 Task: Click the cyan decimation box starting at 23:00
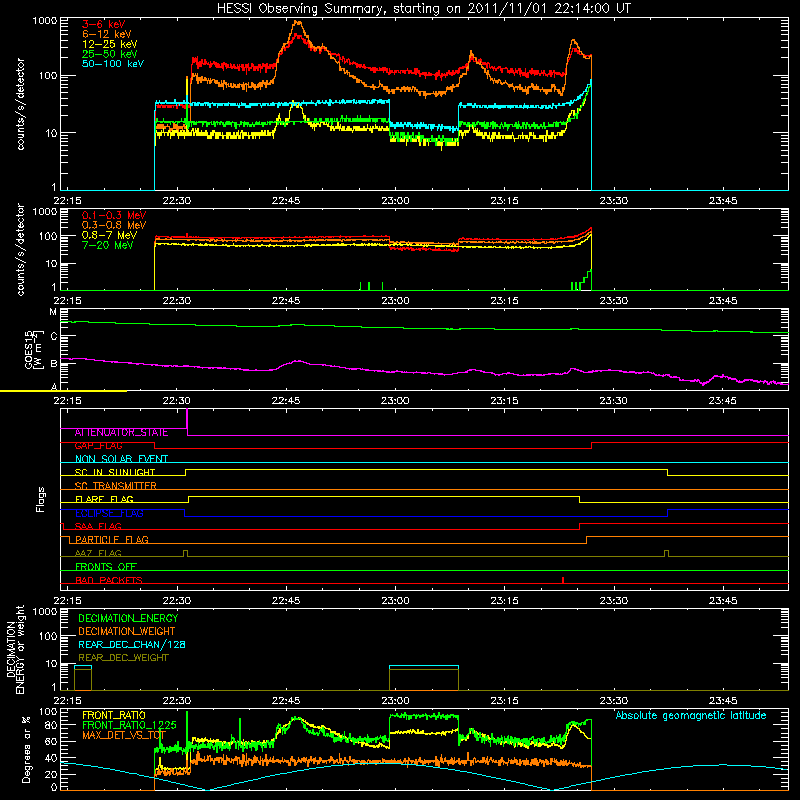pos(424,667)
